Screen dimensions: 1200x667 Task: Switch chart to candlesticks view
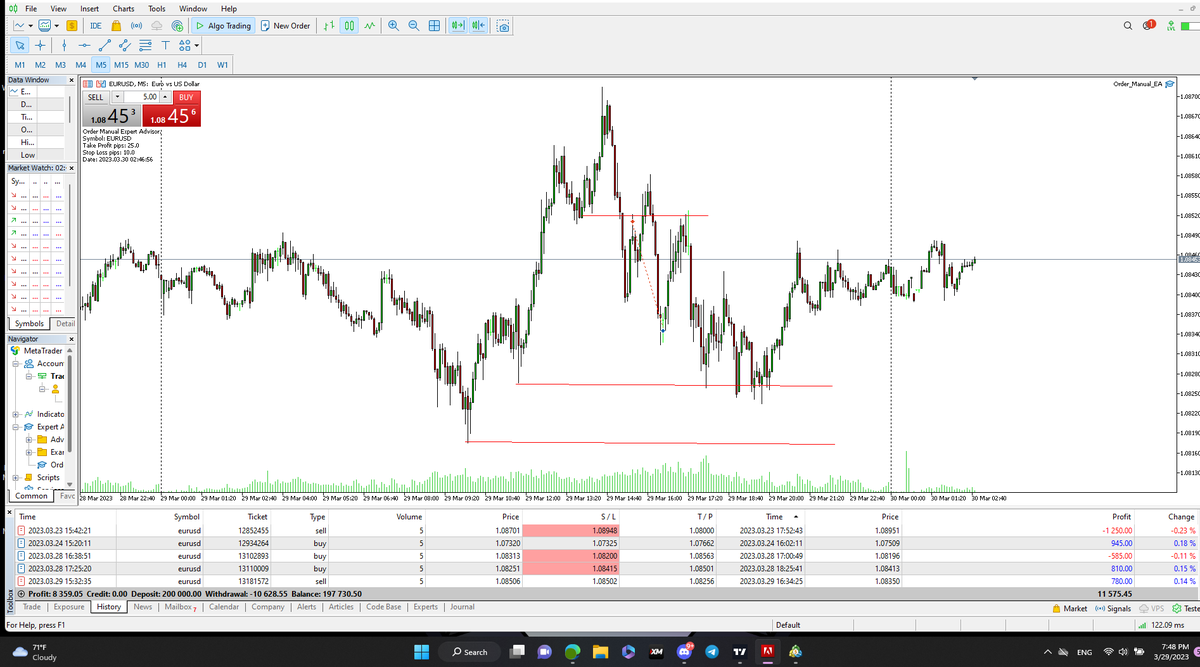click(350, 25)
